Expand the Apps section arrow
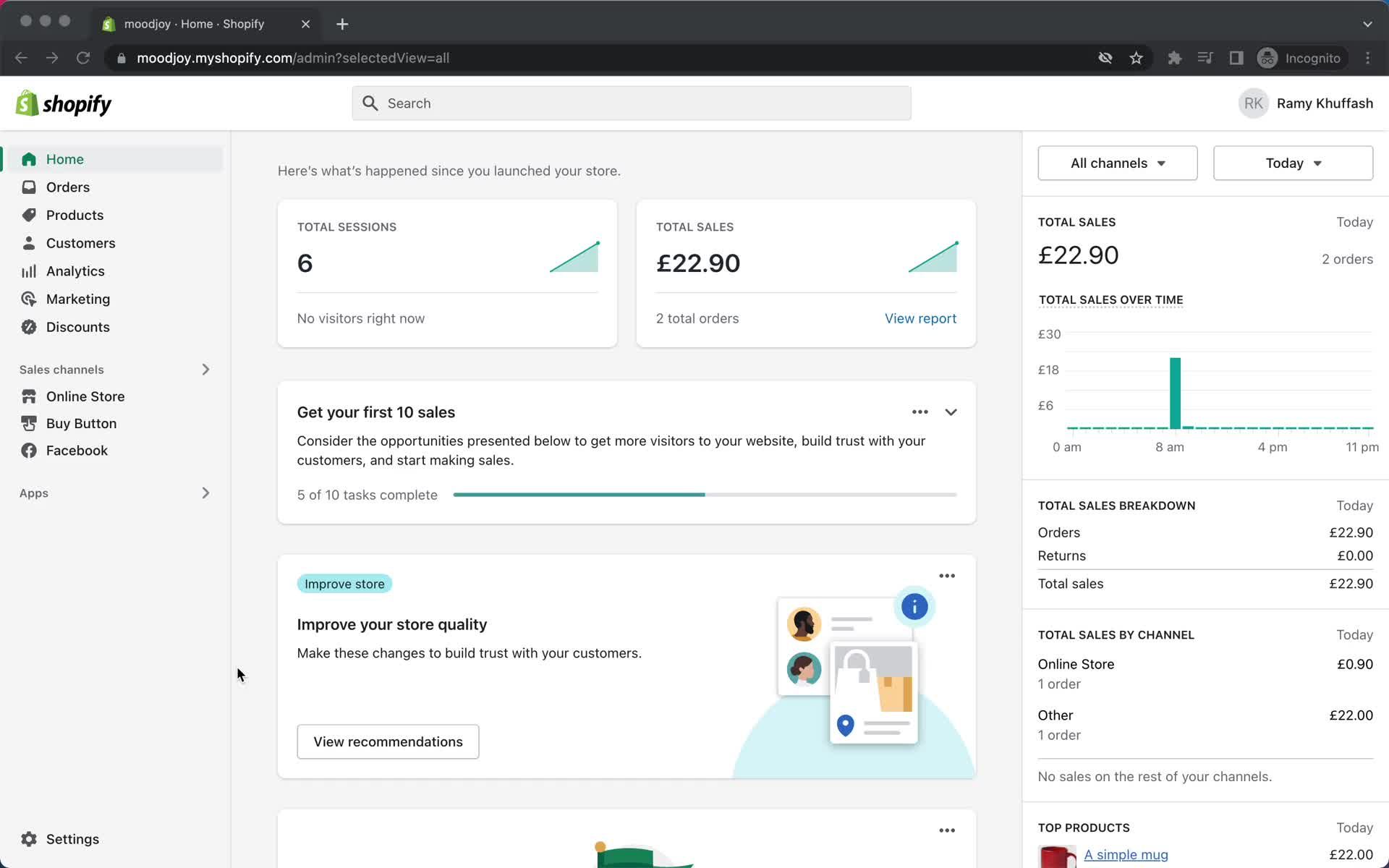 tap(205, 493)
